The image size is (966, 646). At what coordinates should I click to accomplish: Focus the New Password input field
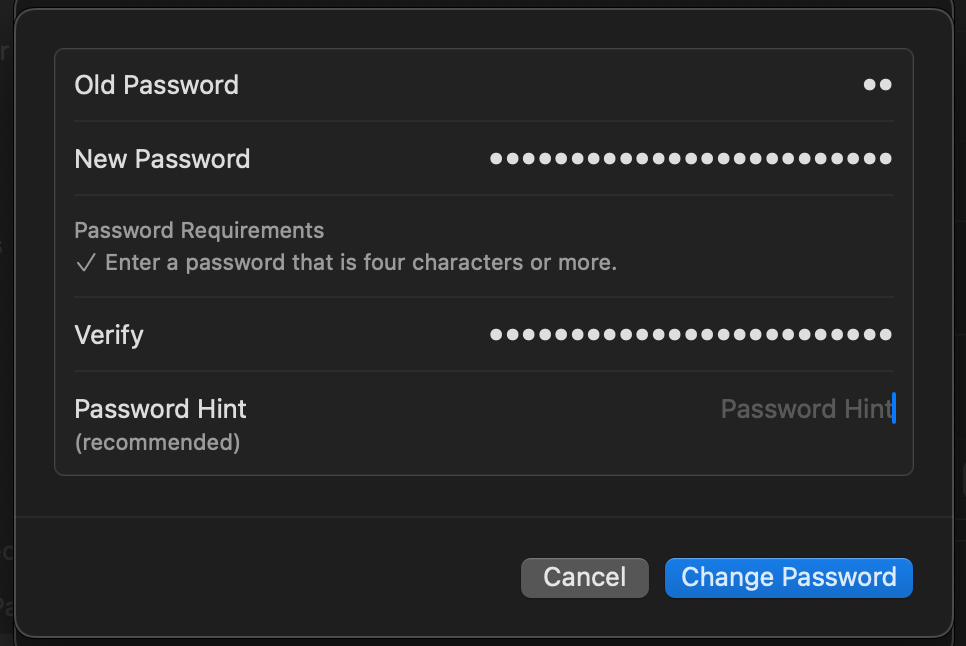[x=690, y=159]
